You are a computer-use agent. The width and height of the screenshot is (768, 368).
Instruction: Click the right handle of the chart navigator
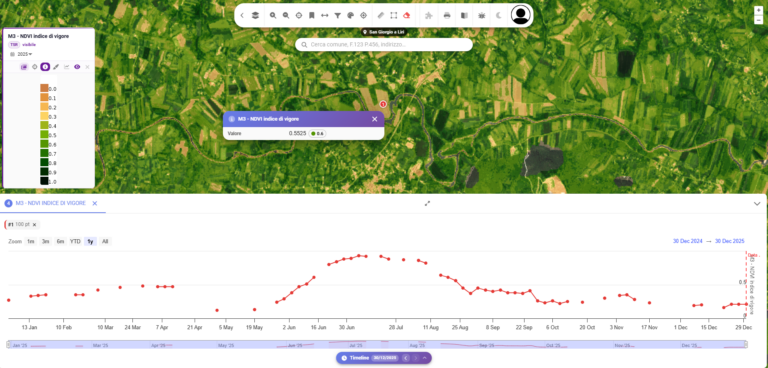click(746, 345)
